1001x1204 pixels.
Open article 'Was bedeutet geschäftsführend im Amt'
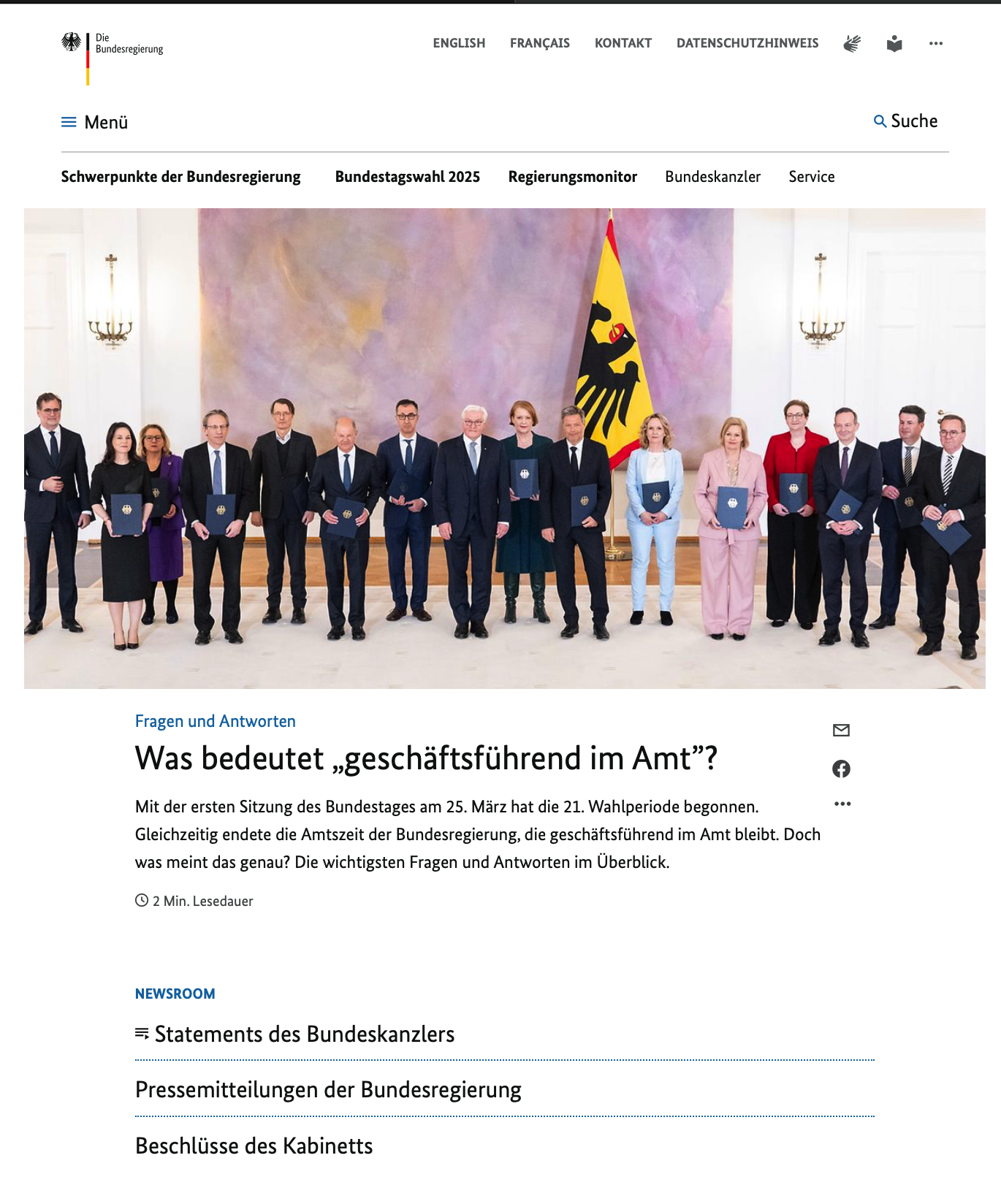pos(426,758)
